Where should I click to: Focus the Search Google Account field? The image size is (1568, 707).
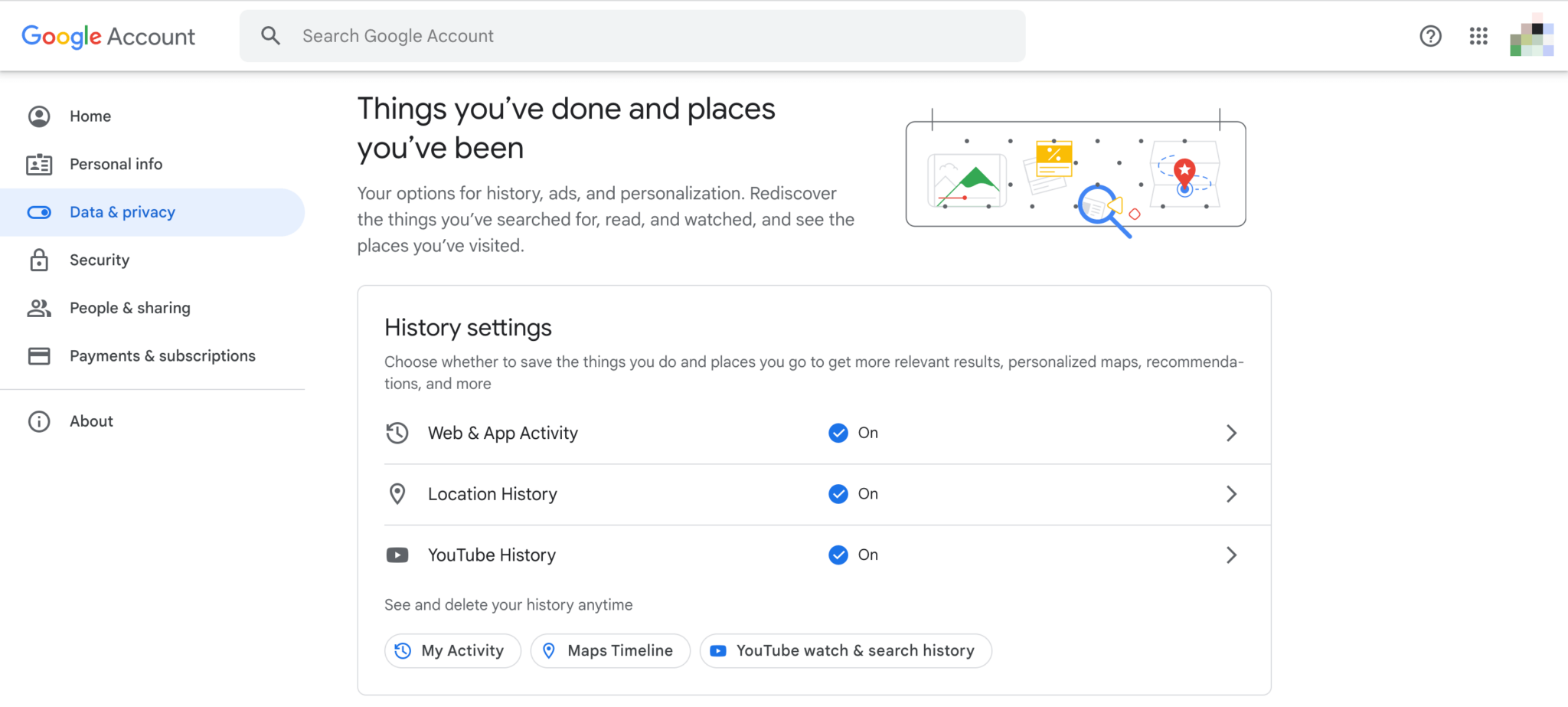[x=632, y=36]
